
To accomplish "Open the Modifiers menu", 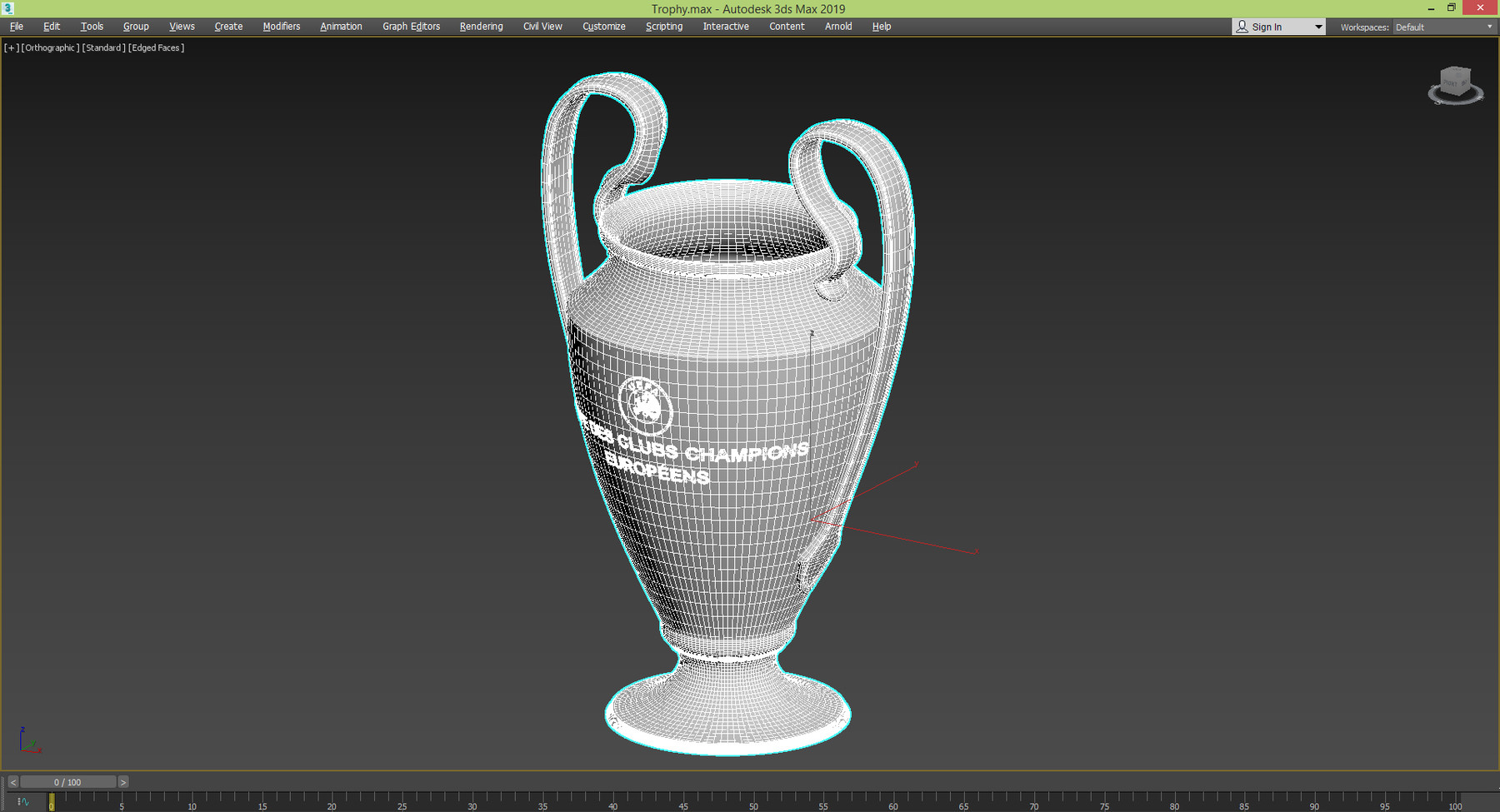I will tap(282, 27).
